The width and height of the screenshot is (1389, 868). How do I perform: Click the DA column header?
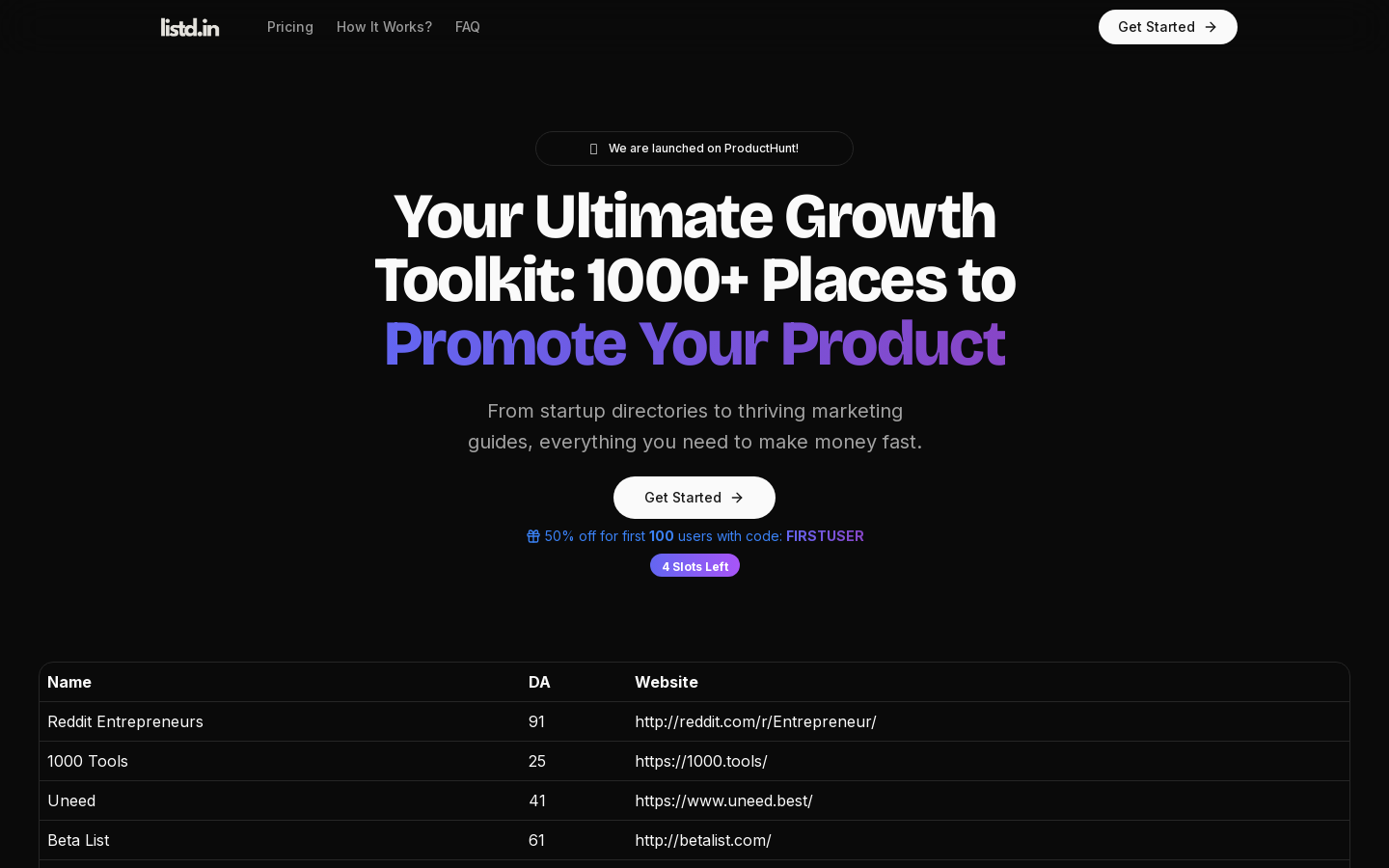539,682
